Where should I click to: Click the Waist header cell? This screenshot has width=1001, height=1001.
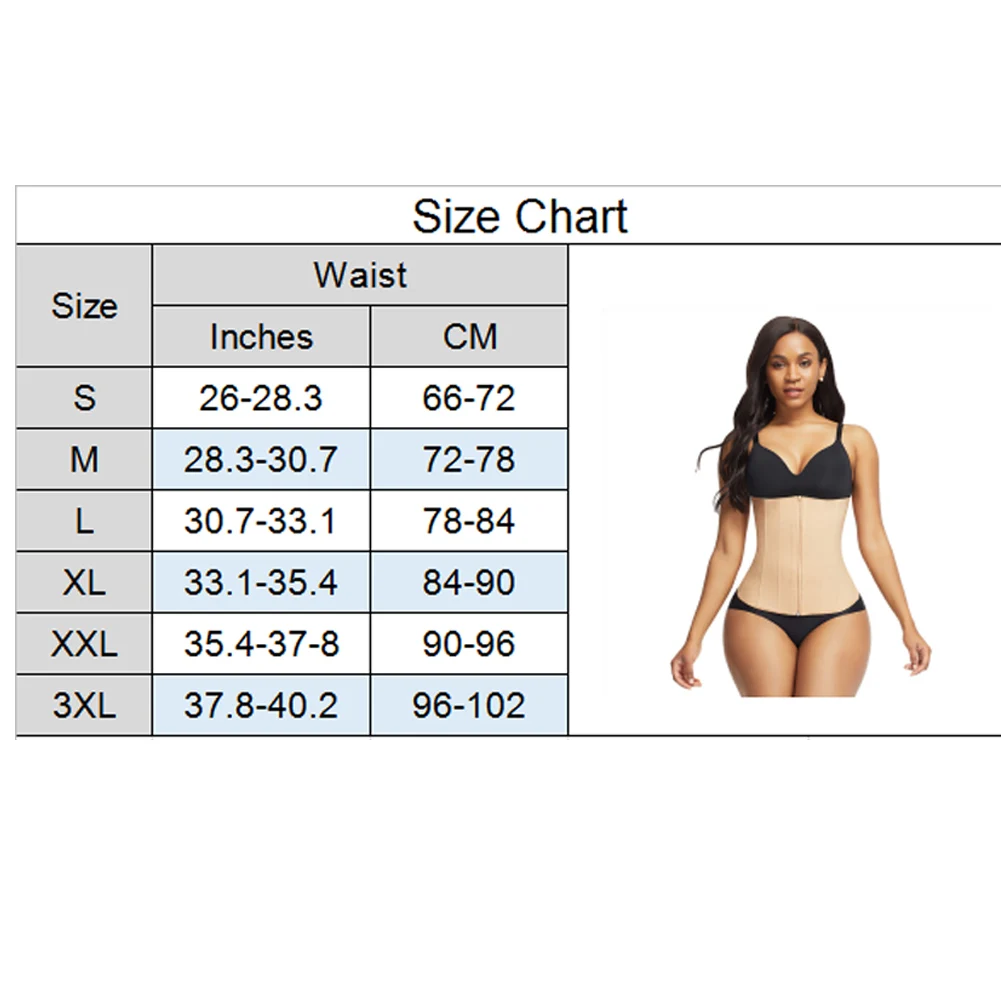click(x=360, y=275)
